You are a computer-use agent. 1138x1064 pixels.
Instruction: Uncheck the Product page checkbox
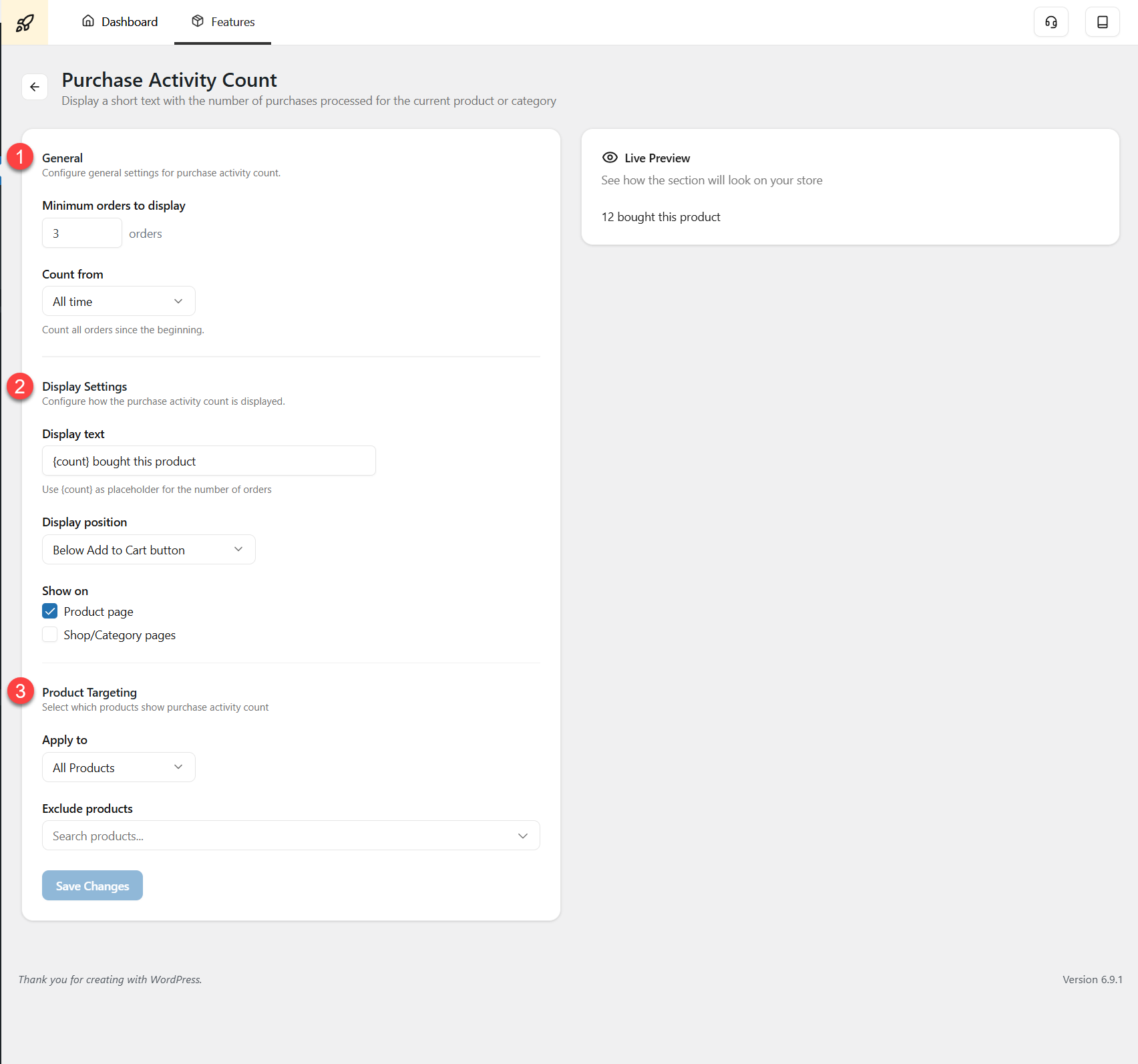[x=50, y=611]
